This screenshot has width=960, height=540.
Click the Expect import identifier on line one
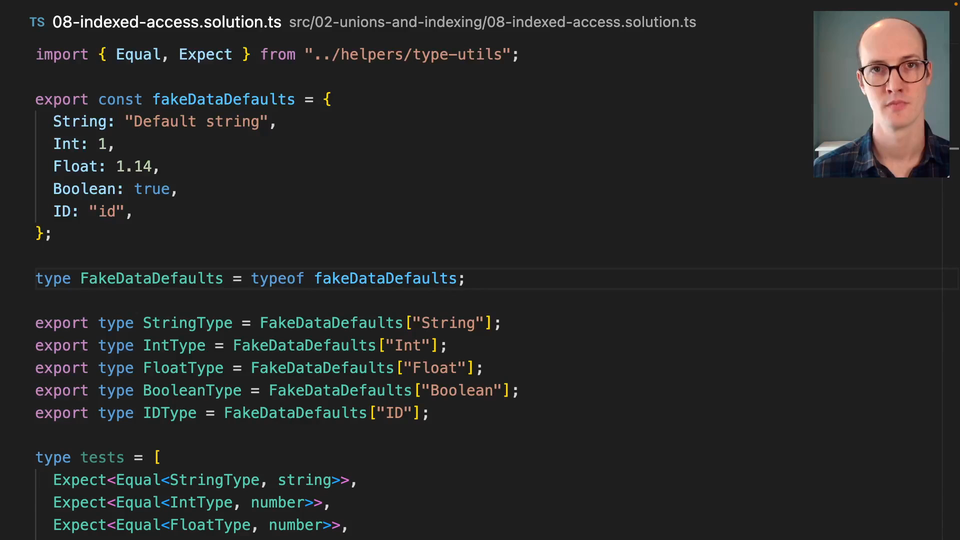205,54
